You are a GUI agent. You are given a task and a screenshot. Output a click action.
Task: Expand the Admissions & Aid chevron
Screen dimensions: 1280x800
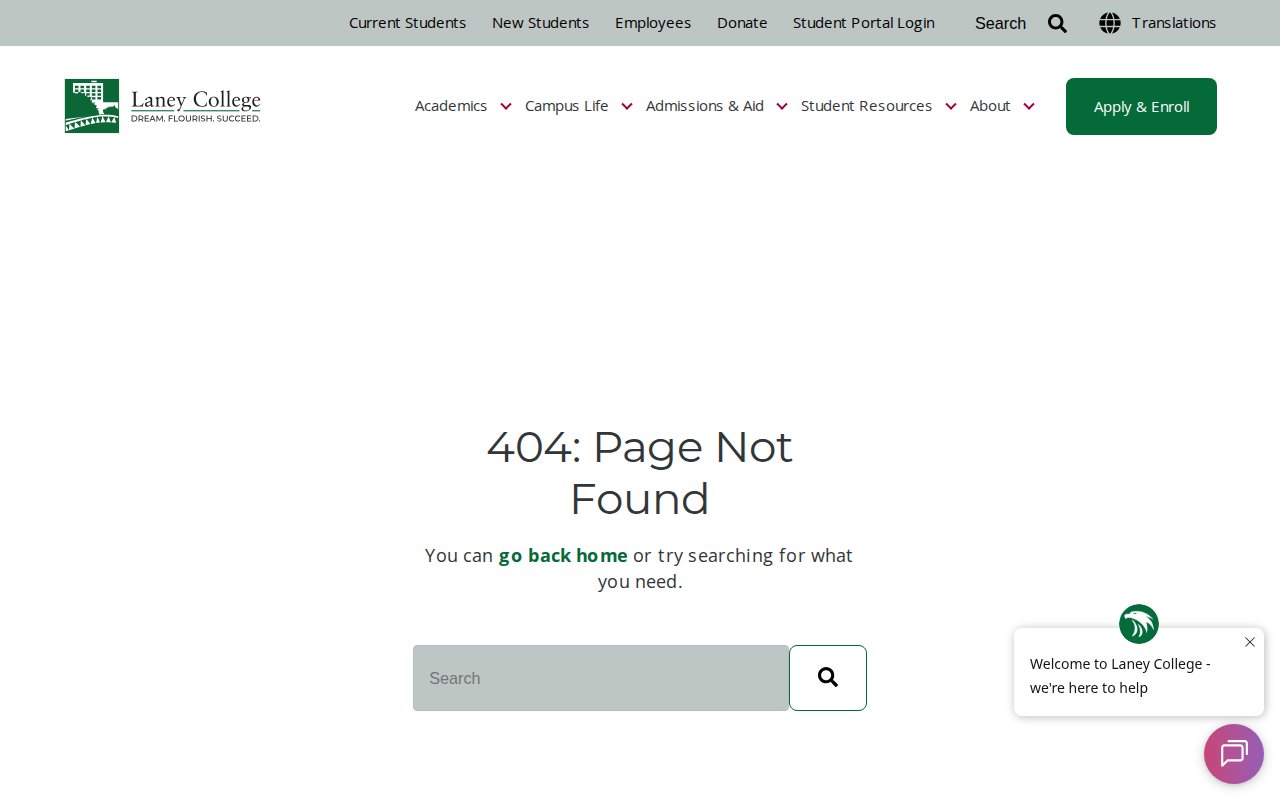coord(782,106)
